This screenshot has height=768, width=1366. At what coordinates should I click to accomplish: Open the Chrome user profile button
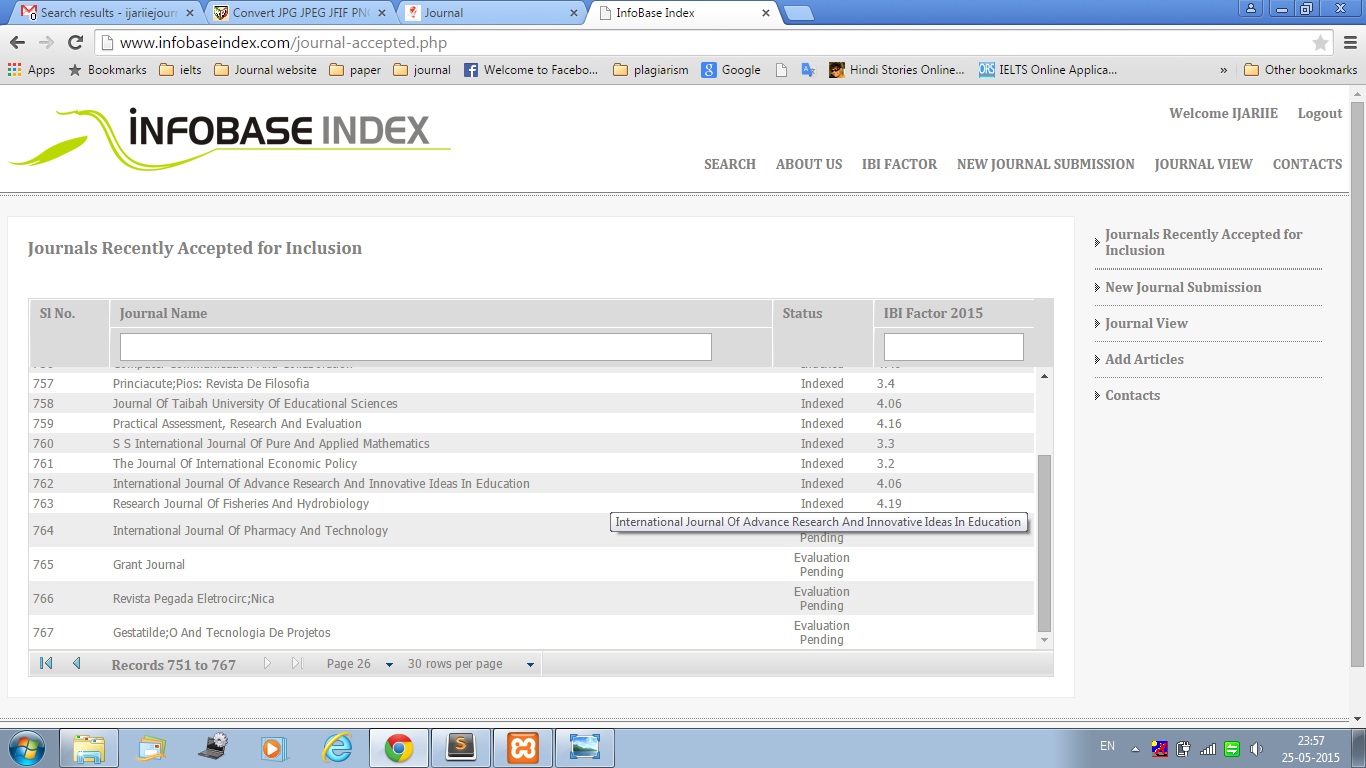point(1251,9)
